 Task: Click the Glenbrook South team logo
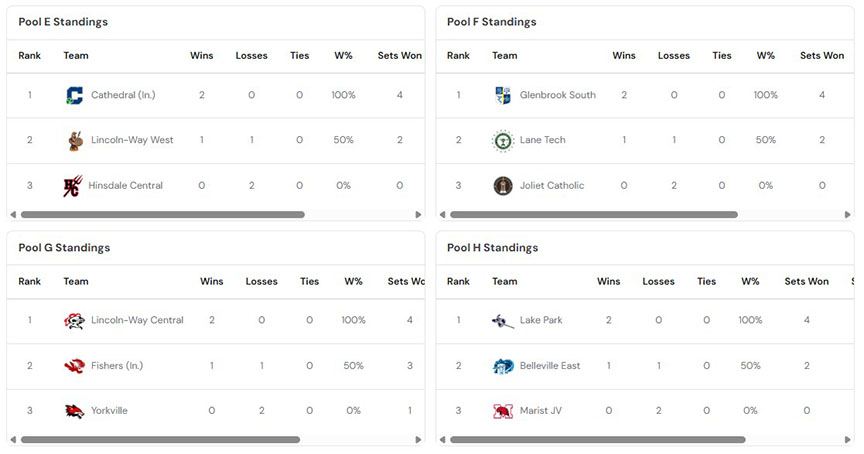click(503, 95)
